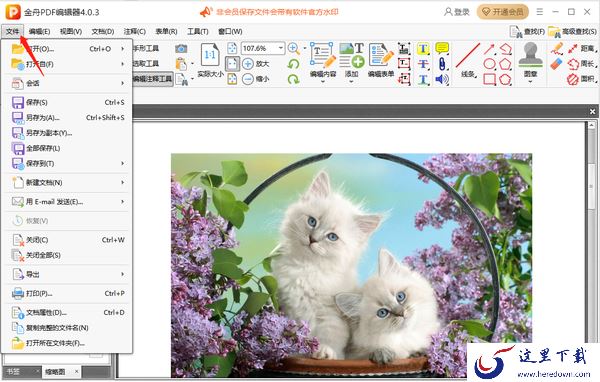The height and width of the screenshot is (382, 600).
Task: Open the 视图(V) menu
Action: coord(71,31)
